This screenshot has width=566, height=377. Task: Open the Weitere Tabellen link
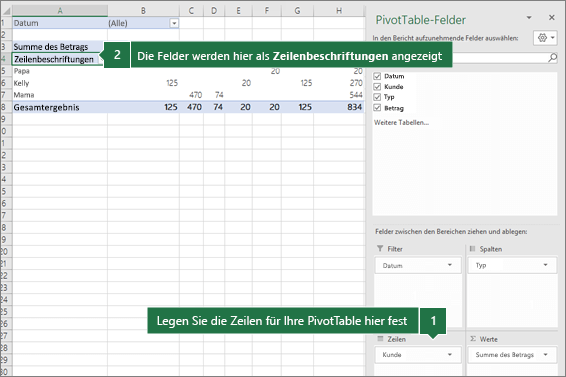(x=401, y=122)
